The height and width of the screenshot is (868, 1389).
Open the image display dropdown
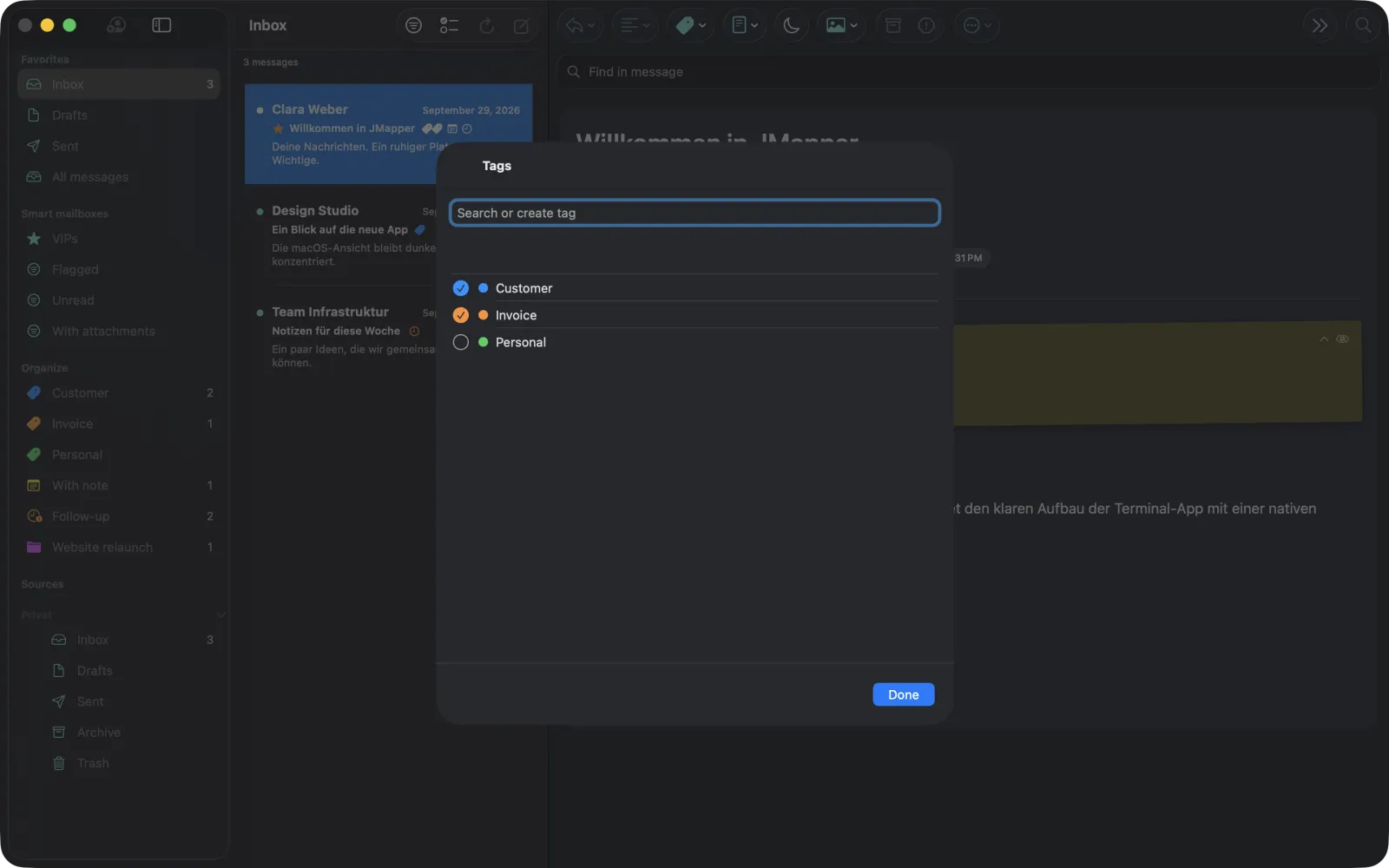(842, 25)
